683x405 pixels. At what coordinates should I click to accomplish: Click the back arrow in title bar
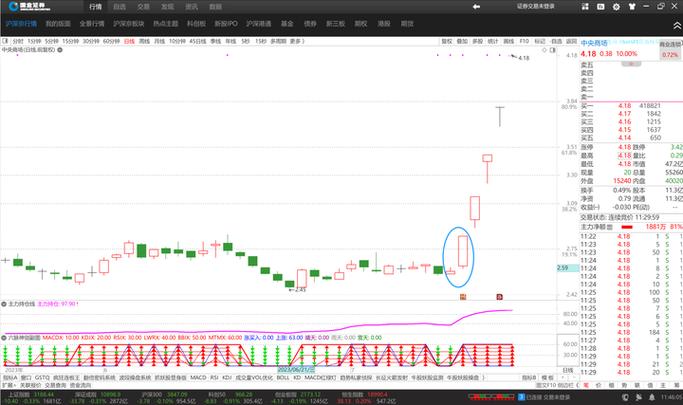tap(476, 7)
